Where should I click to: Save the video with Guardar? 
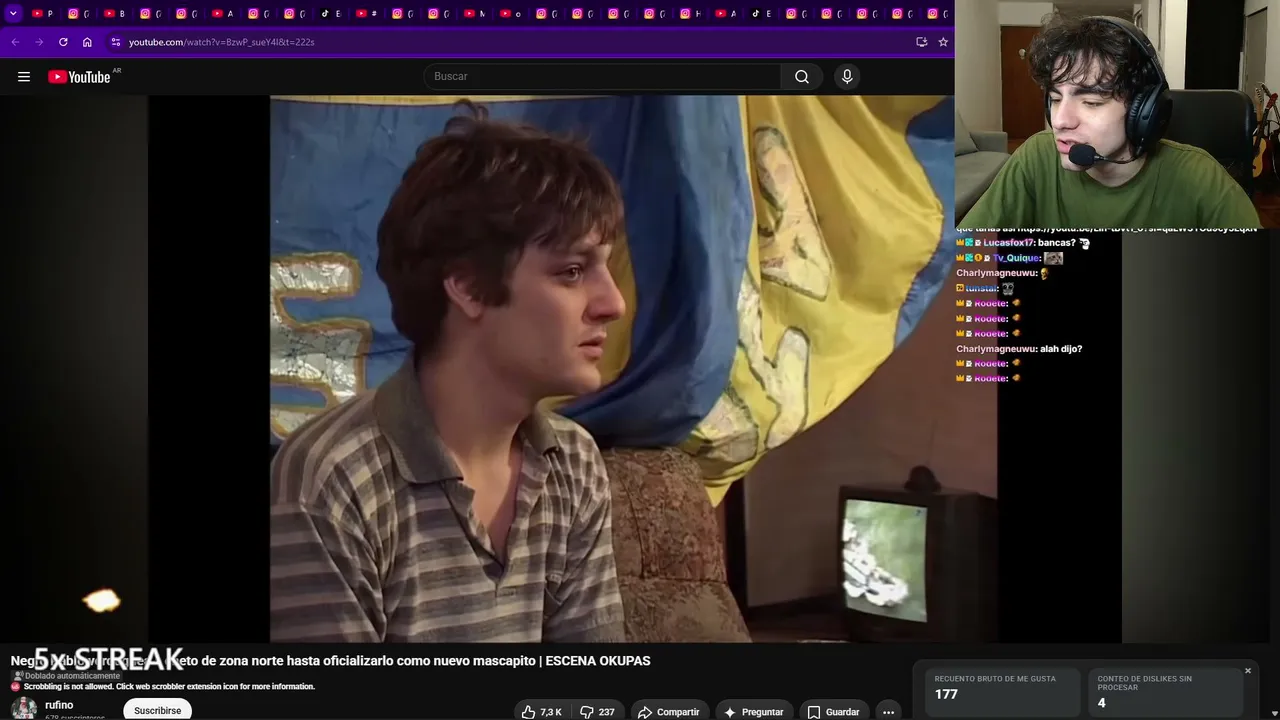tap(834, 712)
